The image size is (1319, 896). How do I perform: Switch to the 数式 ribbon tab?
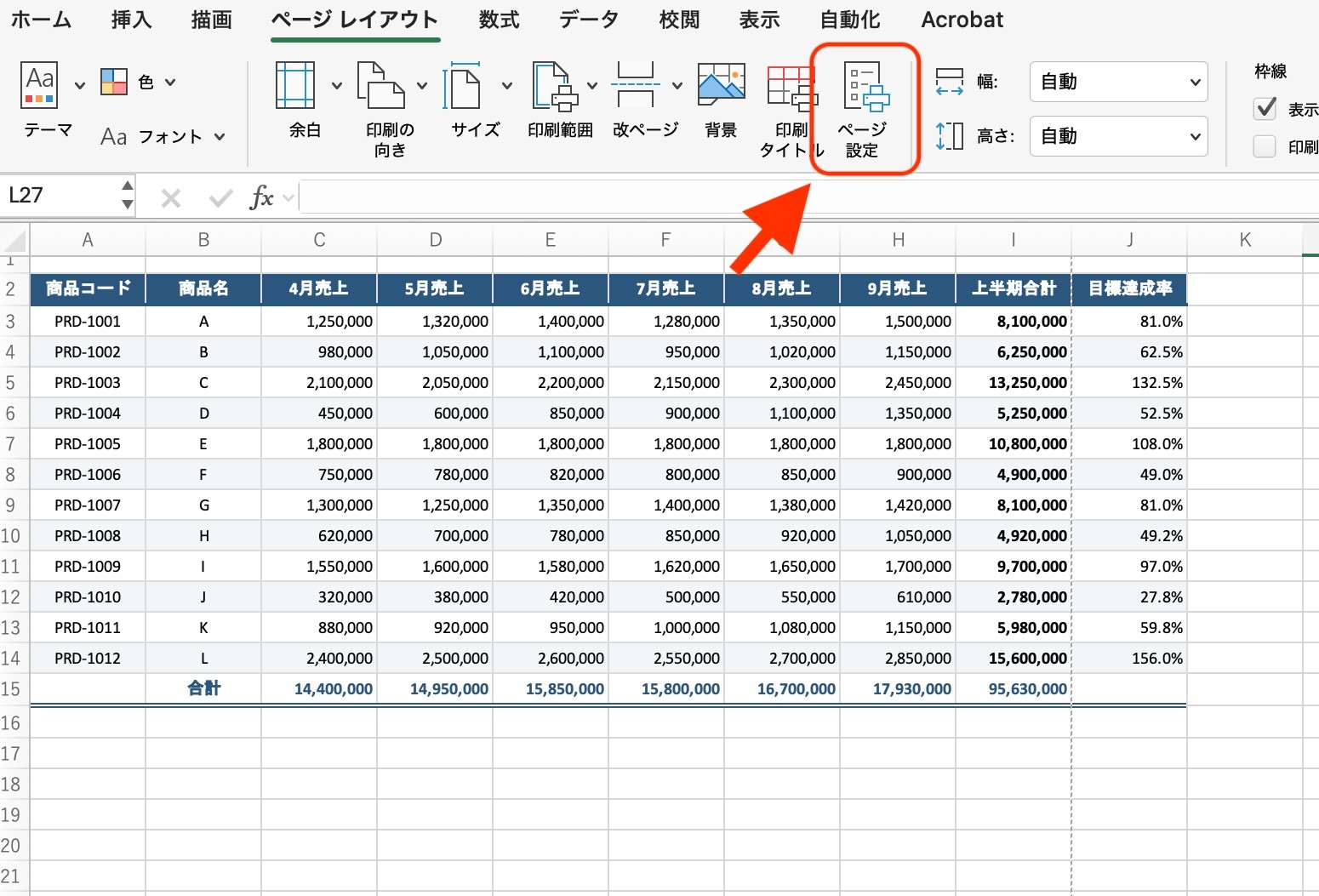(x=499, y=20)
